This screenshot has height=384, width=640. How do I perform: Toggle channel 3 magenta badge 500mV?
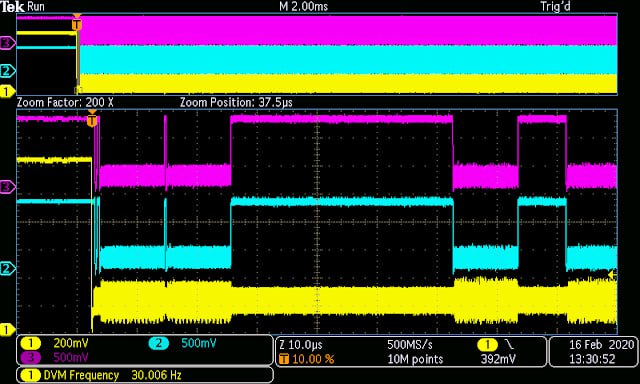pyautogui.click(x=55, y=357)
